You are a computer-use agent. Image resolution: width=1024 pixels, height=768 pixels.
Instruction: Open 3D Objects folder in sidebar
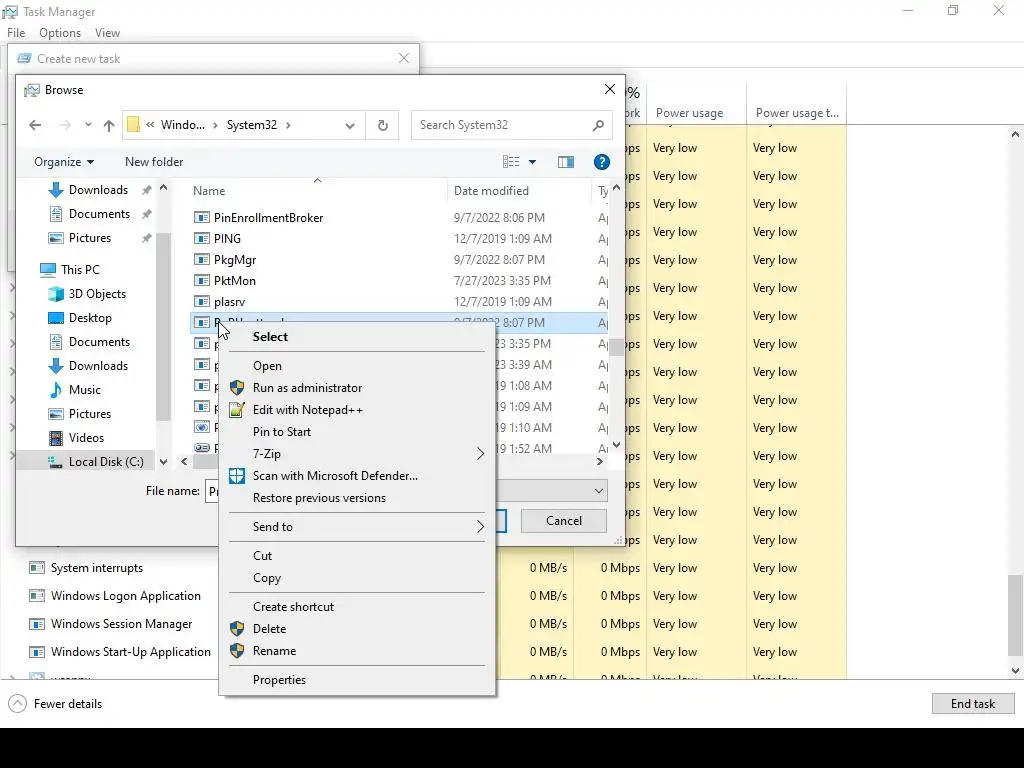[x=97, y=294]
